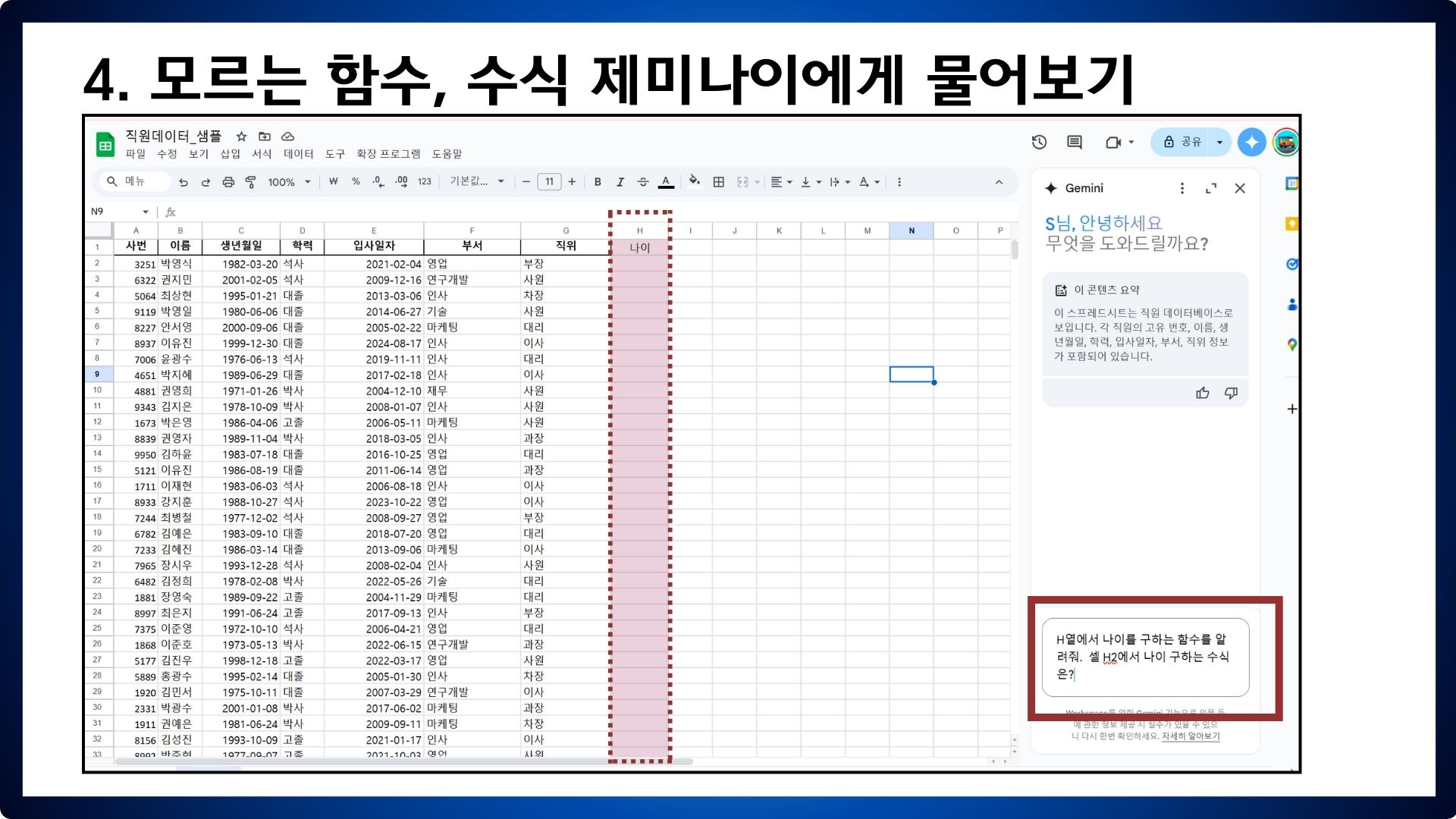Click the 공유 share button
The height and width of the screenshot is (819, 1456).
pyautogui.click(x=1182, y=142)
